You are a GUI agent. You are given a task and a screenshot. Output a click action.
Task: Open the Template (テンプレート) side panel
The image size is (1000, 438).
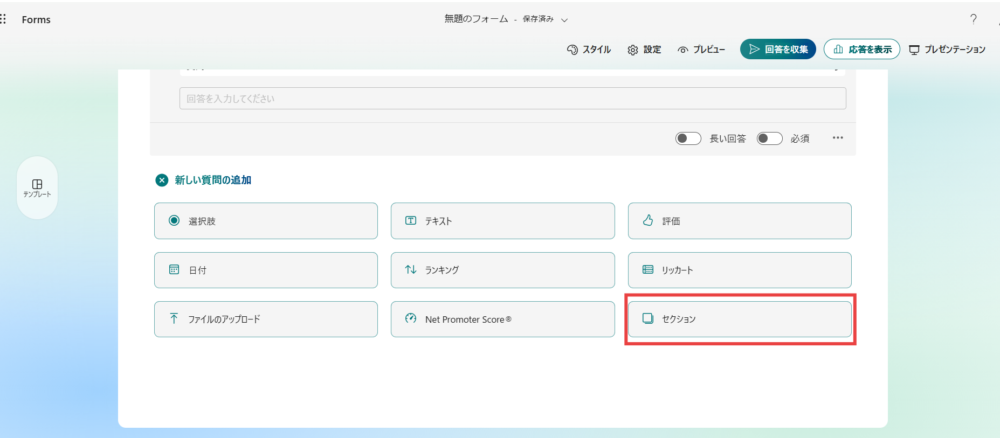[37, 188]
